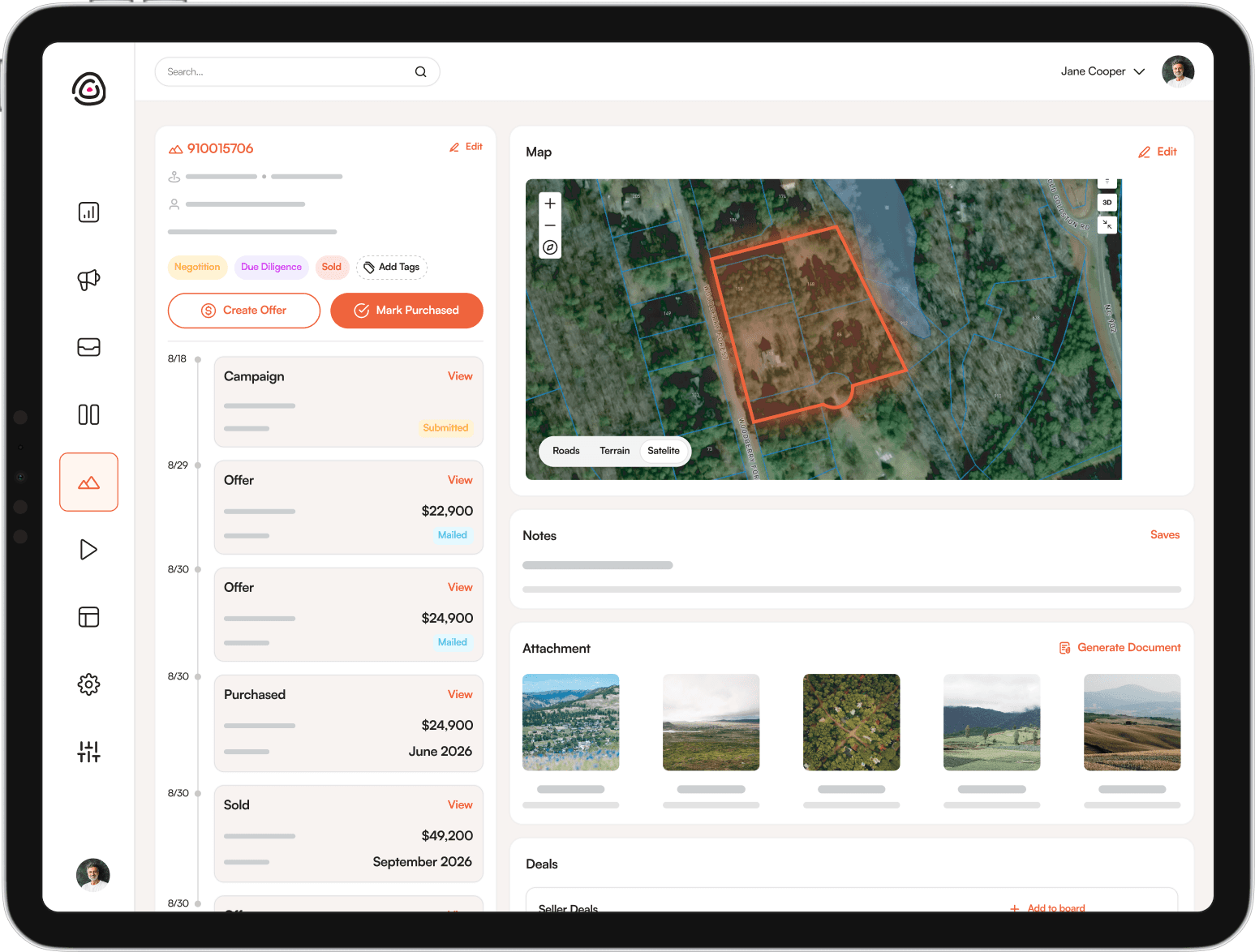View the $24,900 Offer entry
Viewport: 1255px width, 952px height.
[x=460, y=587]
